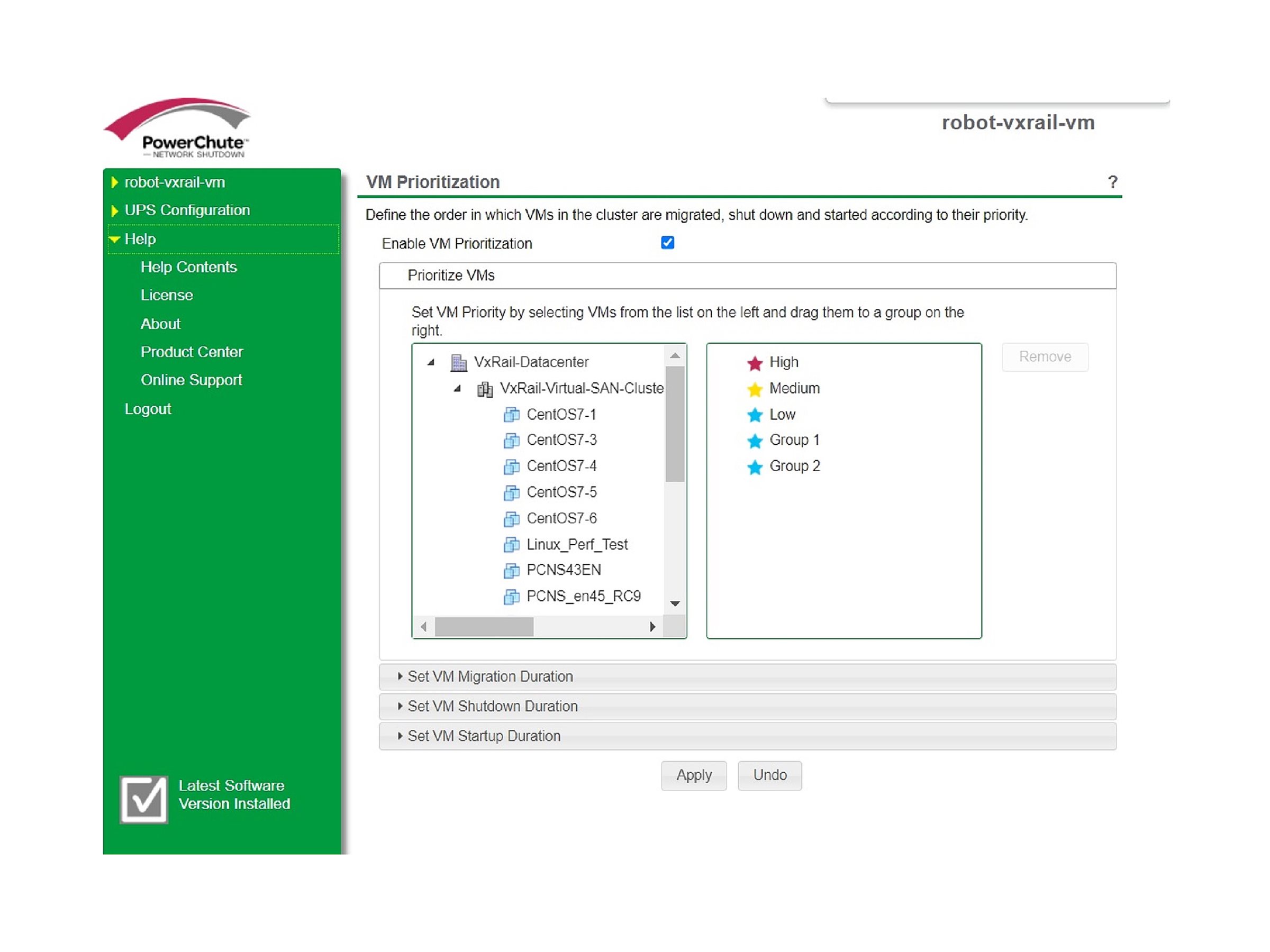Click the Group 2 star icon
This screenshot has width=1270, height=952.
pyautogui.click(x=755, y=466)
